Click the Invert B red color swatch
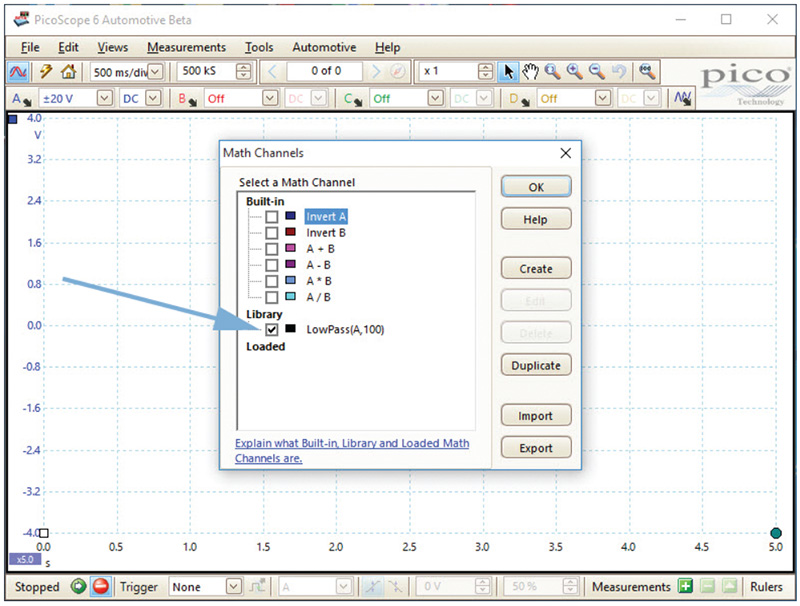Screen dimensions: 800x606 pyautogui.click(x=290, y=232)
